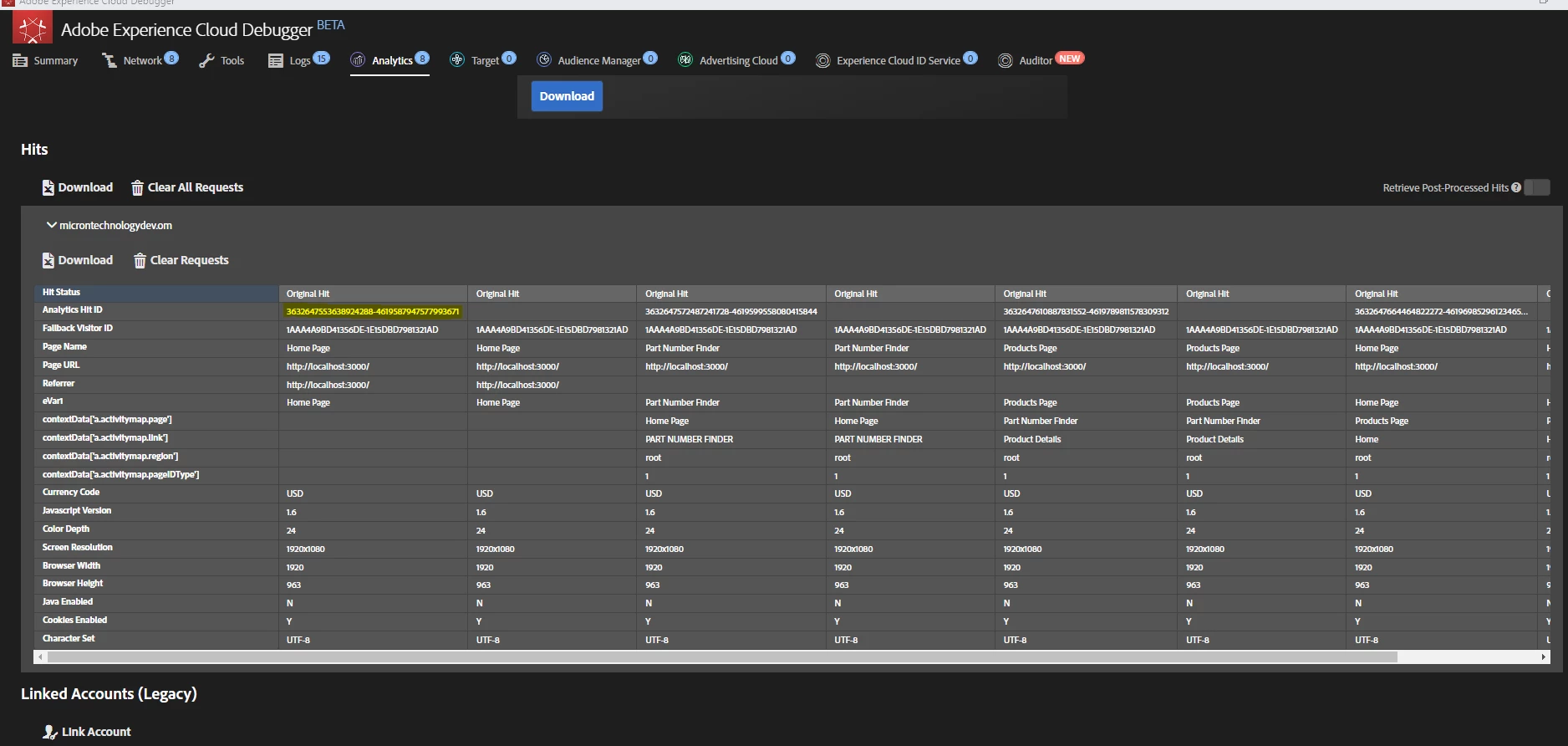This screenshot has height=746, width=1568.
Task: Open the Summary tab
Action: click(x=46, y=60)
